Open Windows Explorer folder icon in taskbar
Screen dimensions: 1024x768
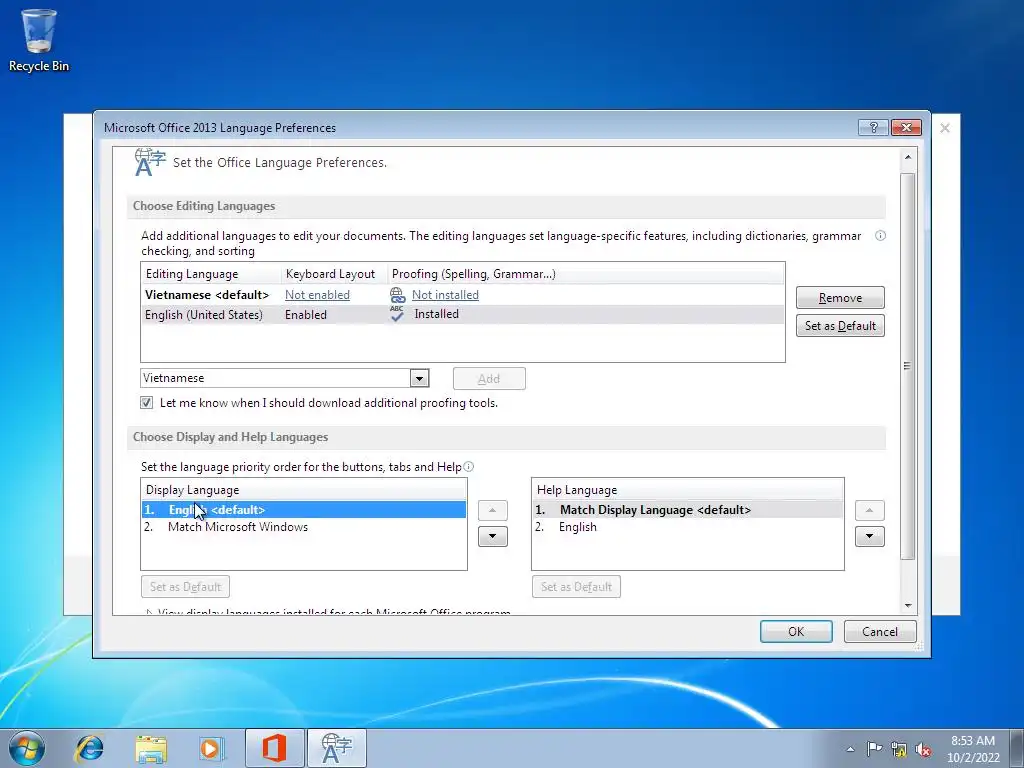[151, 748]
